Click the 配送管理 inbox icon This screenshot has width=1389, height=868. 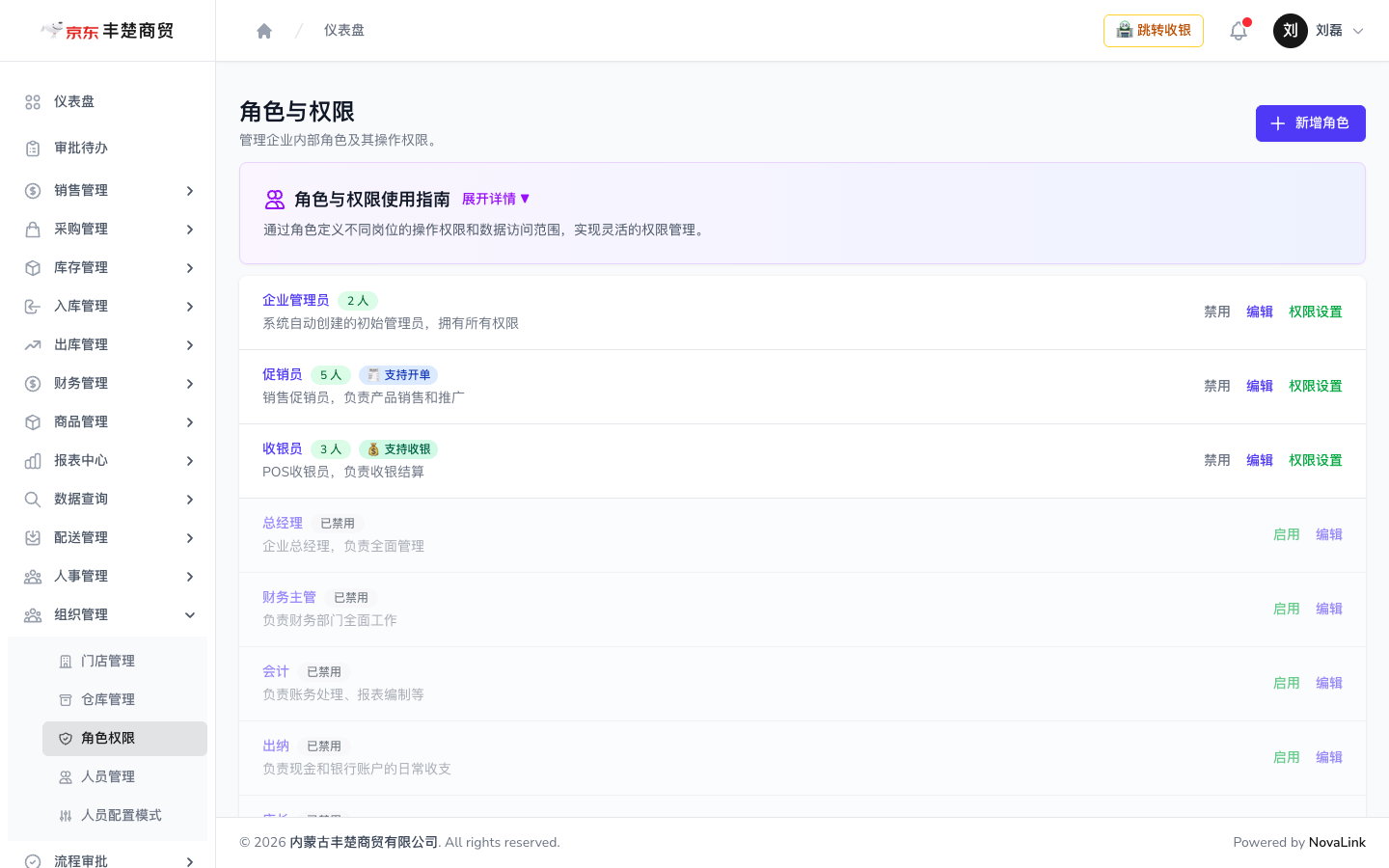click(33, 538)
